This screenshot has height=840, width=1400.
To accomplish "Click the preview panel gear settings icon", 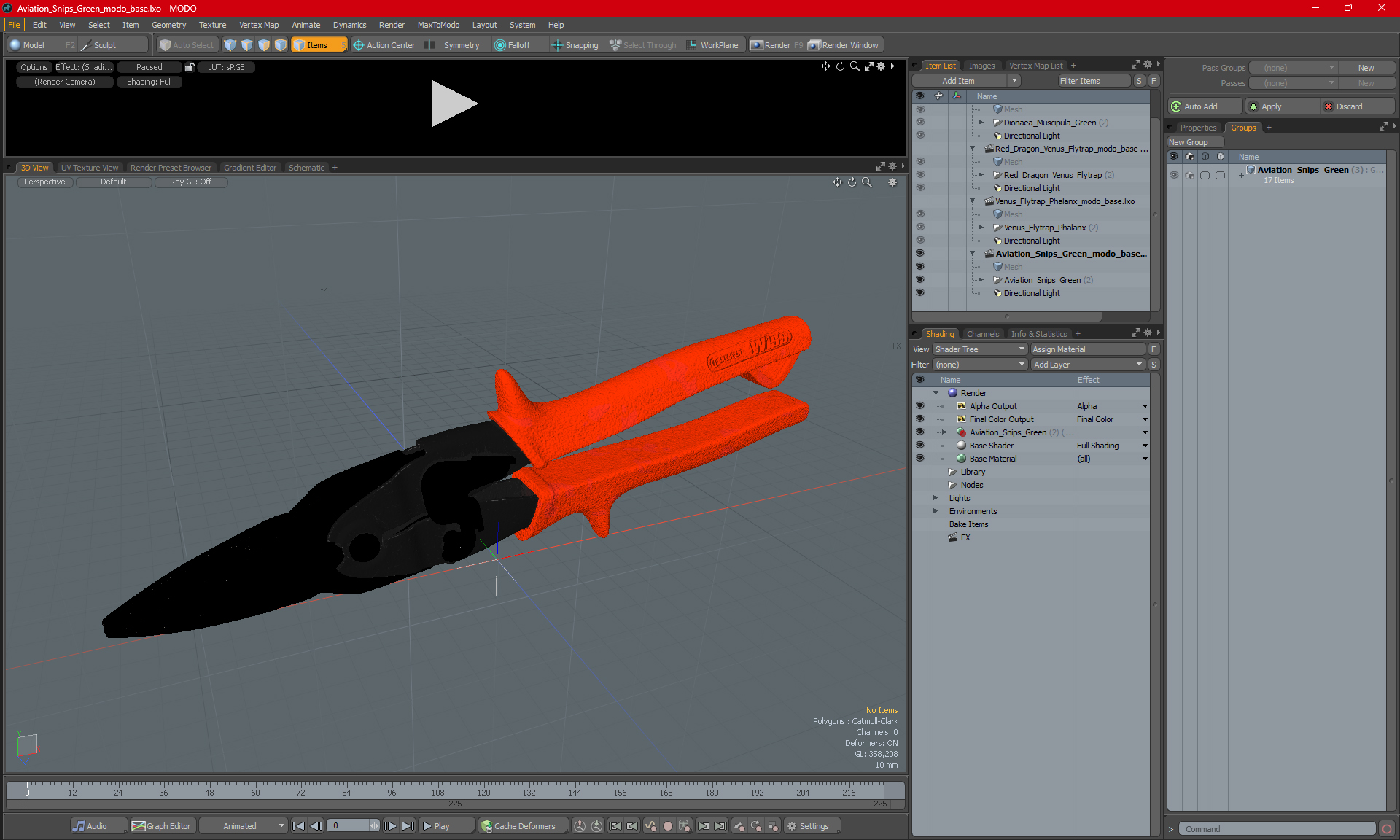I will (881, 66).
